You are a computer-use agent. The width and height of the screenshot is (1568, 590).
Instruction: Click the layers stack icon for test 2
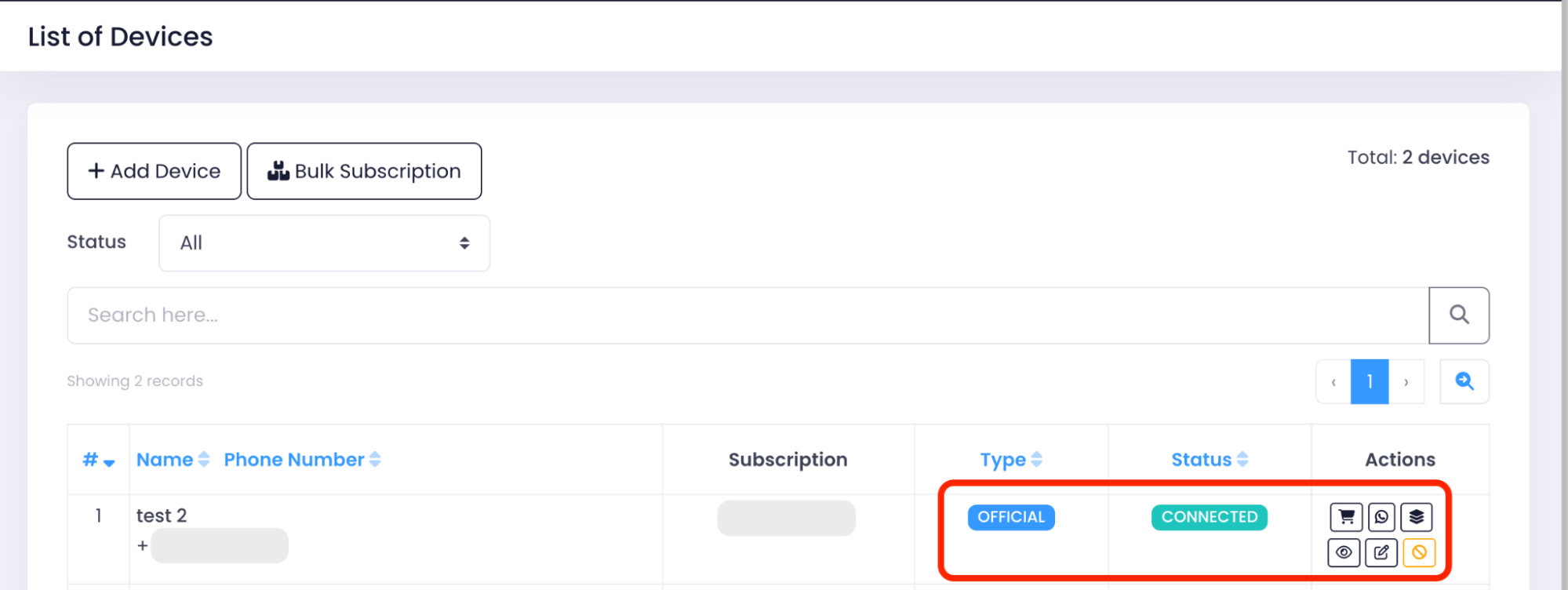pyautogui.click(x=1417, y=517)
